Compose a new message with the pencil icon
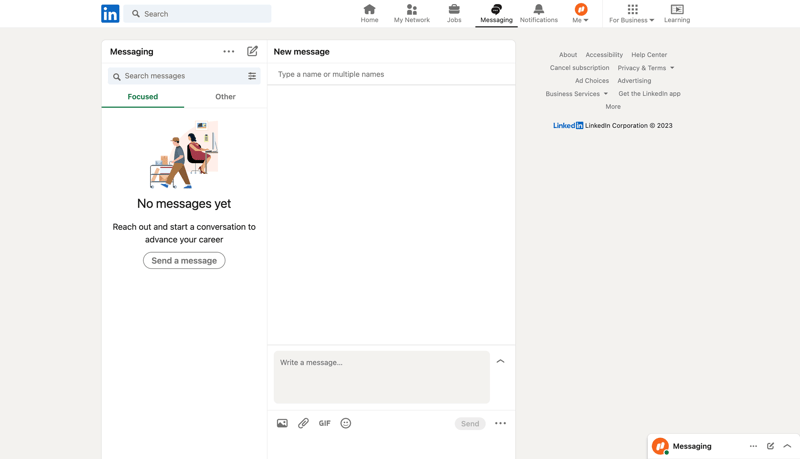Image resolution: width=800 pixels, height=459 pixels. (x=253, y=51)
